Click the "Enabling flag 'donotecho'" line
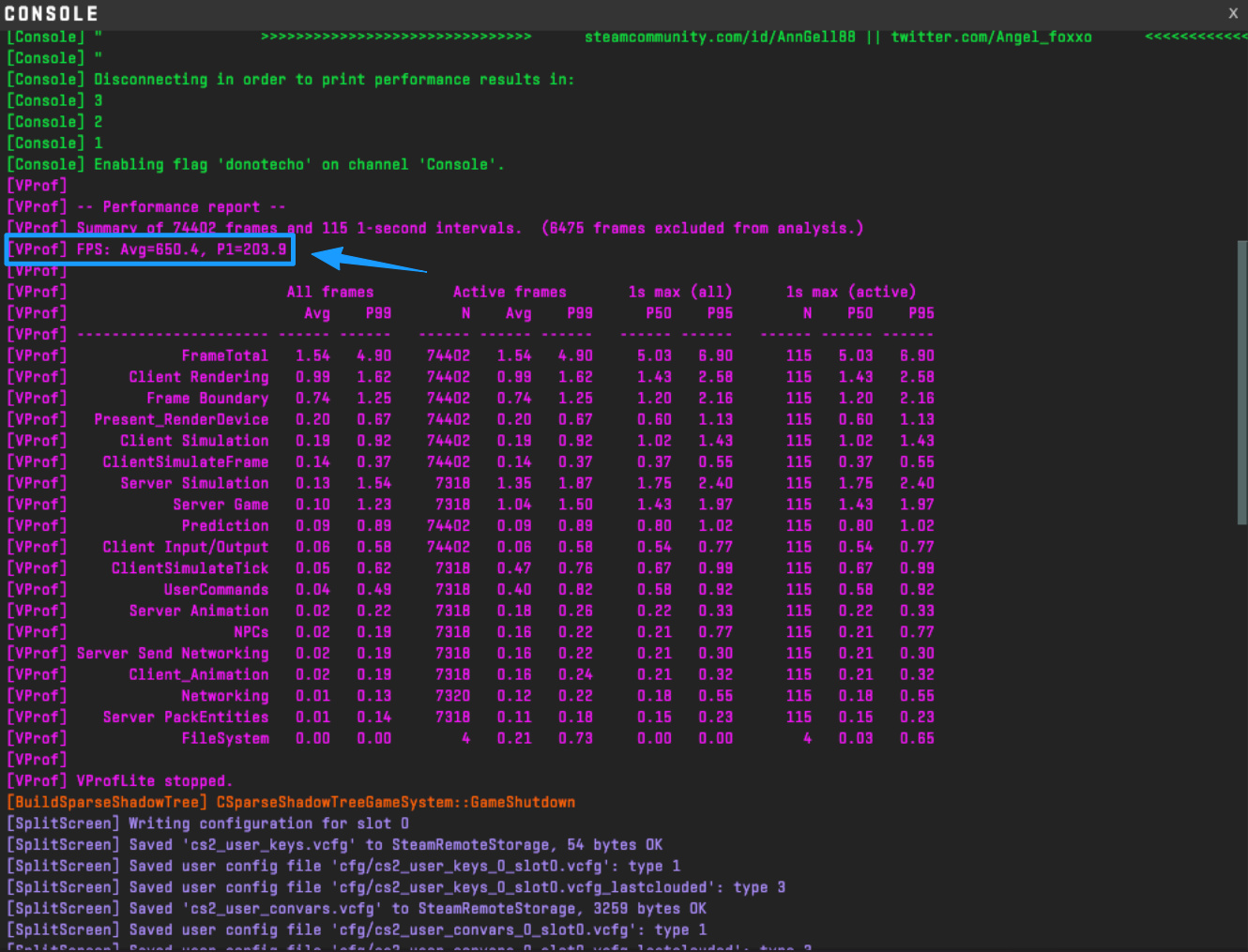The width and height of the screenshot is (1248, 952). [255, 164]
